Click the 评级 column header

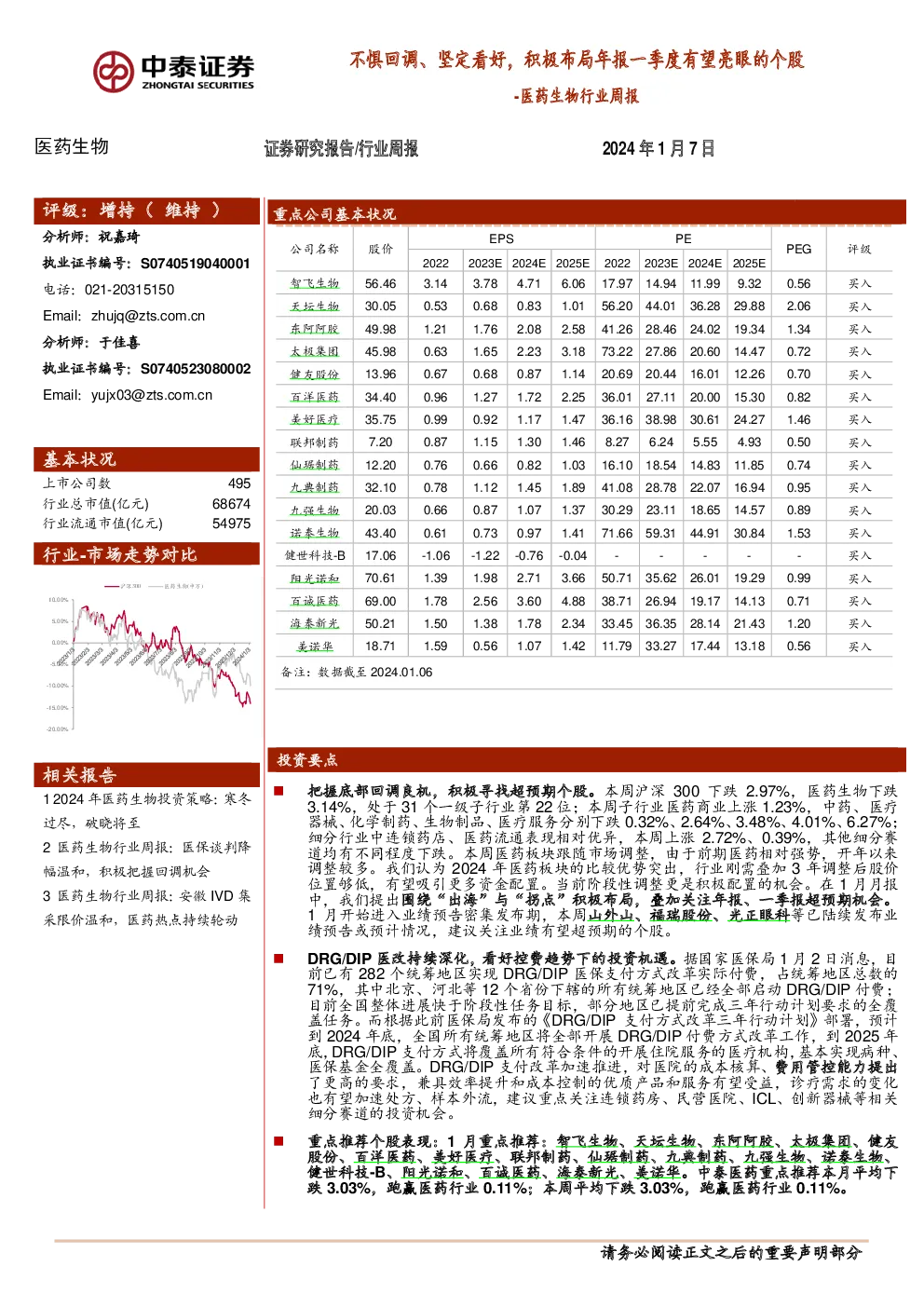860,249
